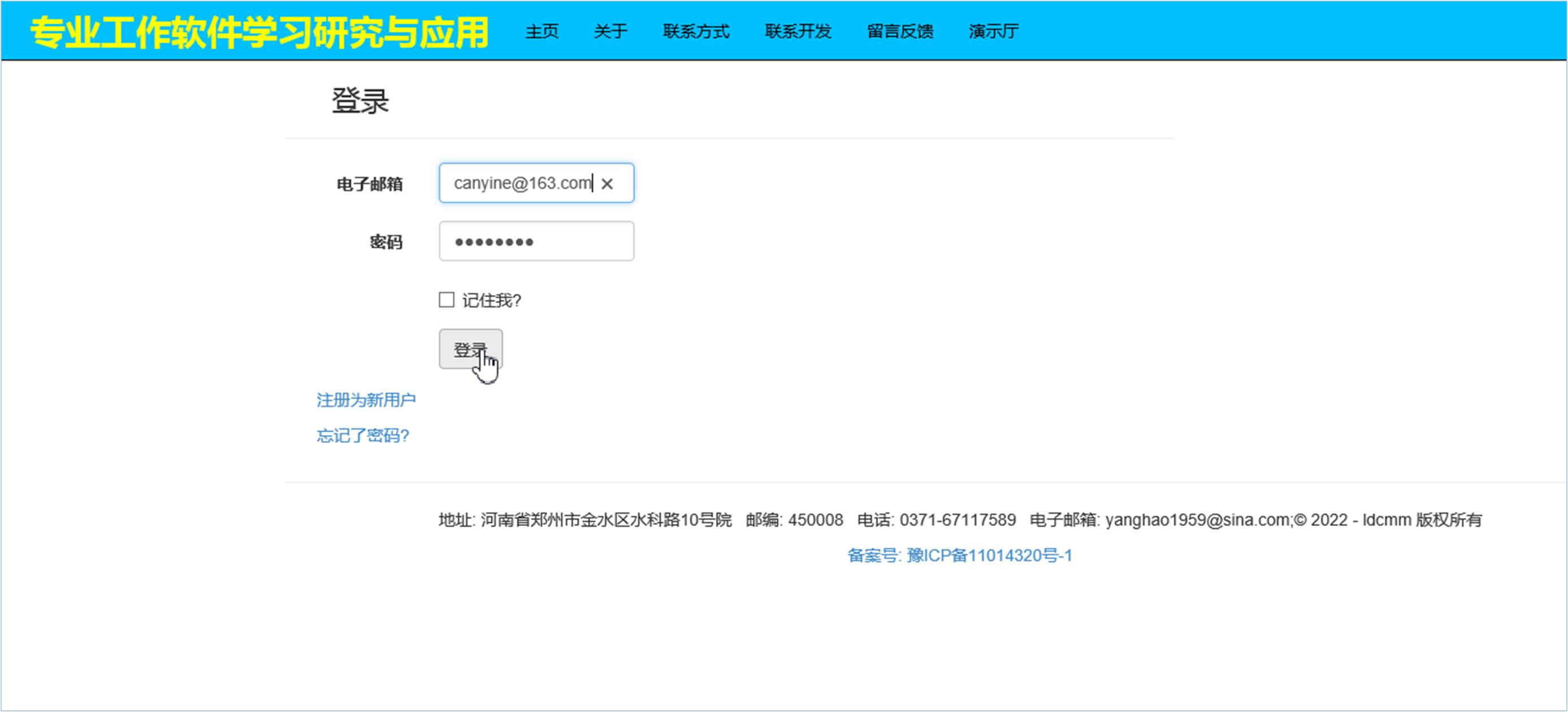The image size is (1568, 712).
Task: Click the 密码 field label
Action: click(x=386, y=242)
